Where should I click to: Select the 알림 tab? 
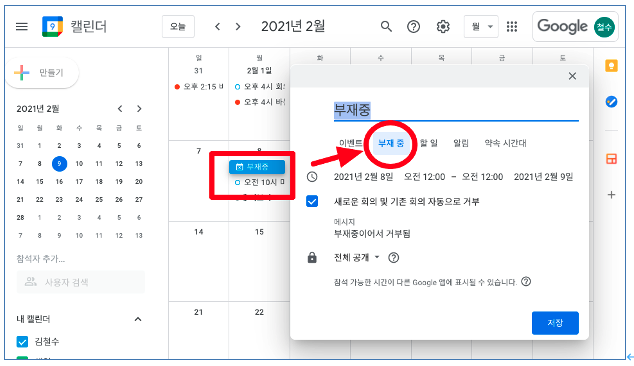point(461,143)
